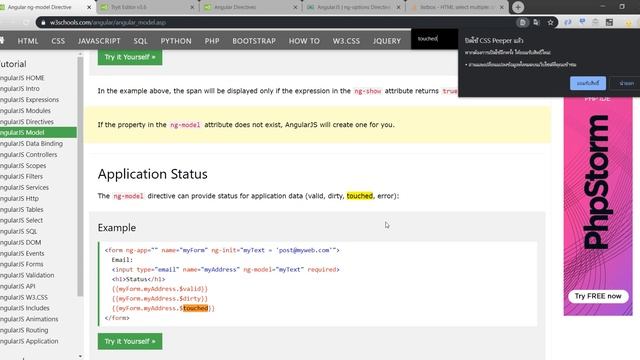Screen dimensions: 640x360
Task: Open AngularJS Routing in sidebar
Action: (x=24, y=330)
